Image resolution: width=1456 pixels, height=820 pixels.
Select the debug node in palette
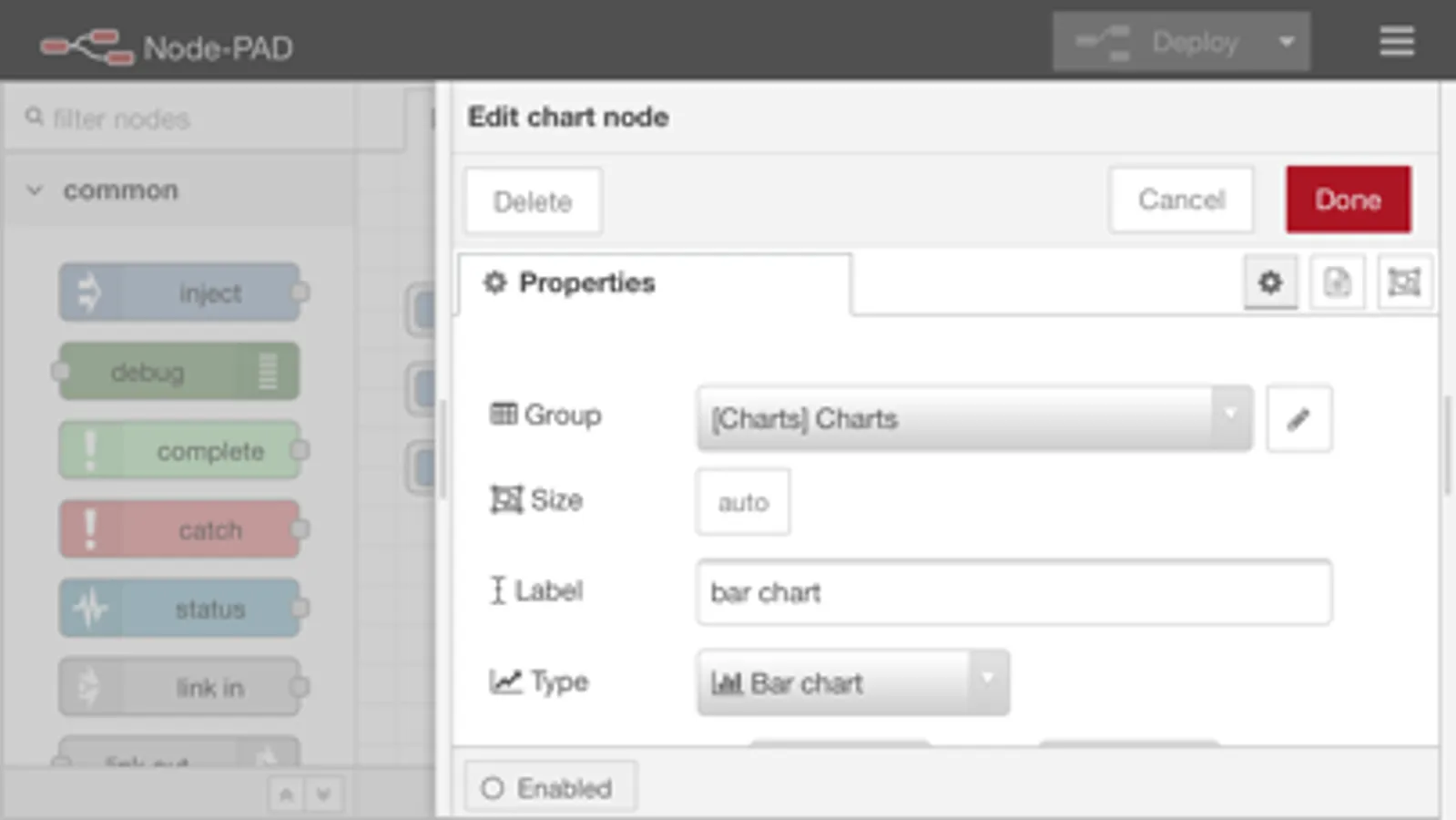[179, 372]
